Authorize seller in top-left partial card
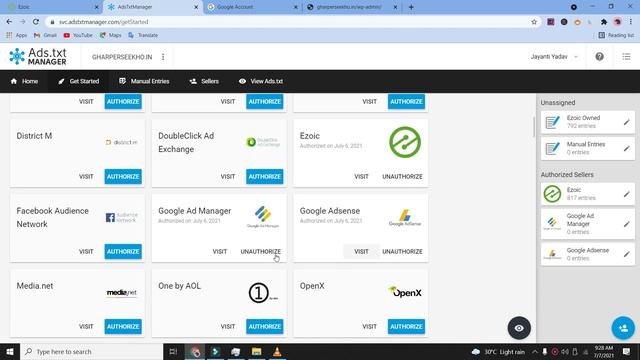This screenshot has width=640, height=360. 123,102
